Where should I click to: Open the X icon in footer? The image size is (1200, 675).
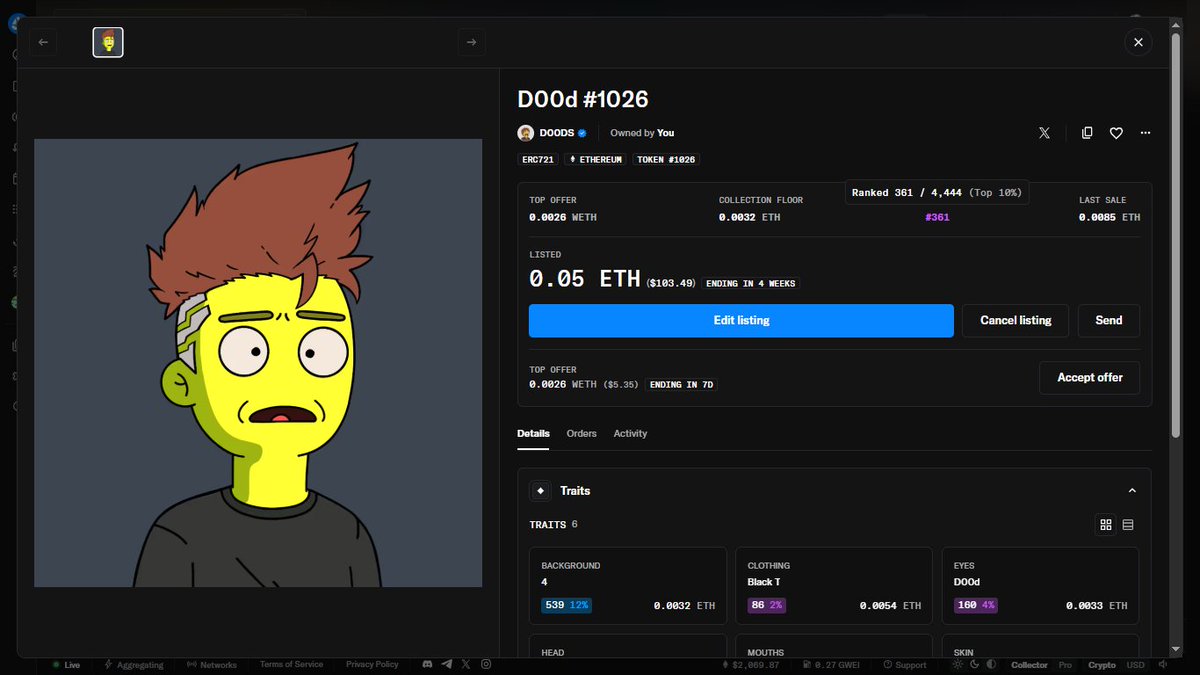(466, 665)
